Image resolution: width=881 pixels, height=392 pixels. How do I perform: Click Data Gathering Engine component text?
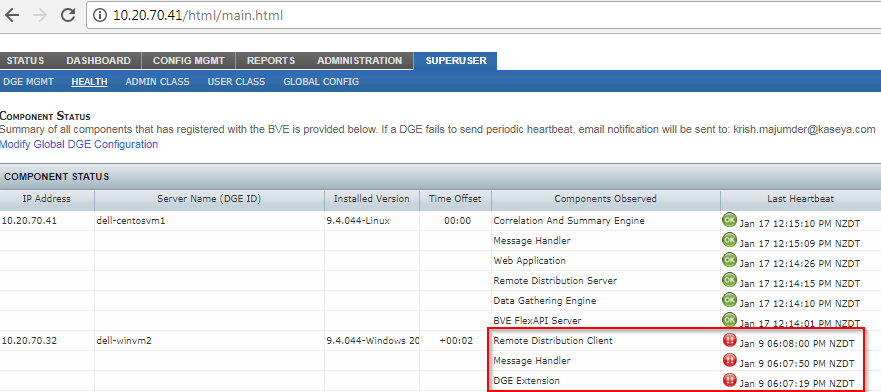(x=544, y=300)
